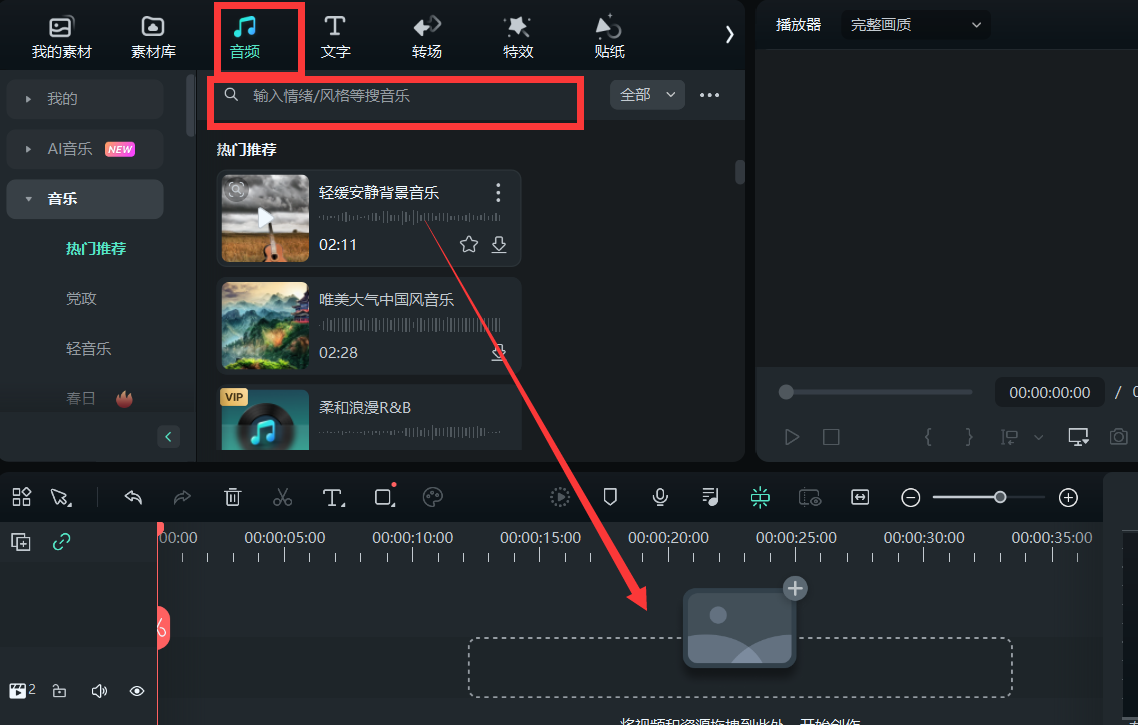Image resolution: width=1138 pixels, height=725 pixels.
Task: Open the text tool from the timeline toolbar
Action: 333,497
